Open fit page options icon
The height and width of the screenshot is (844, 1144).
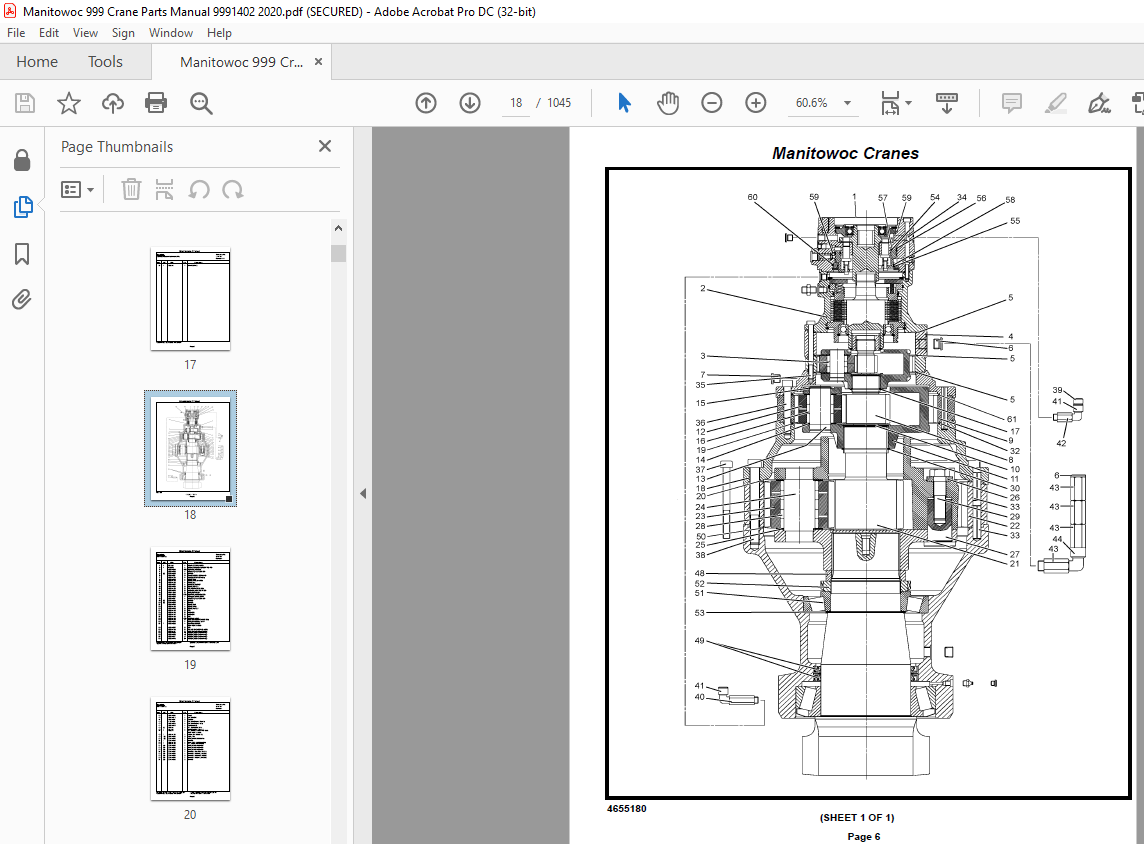tap(890, 103)
